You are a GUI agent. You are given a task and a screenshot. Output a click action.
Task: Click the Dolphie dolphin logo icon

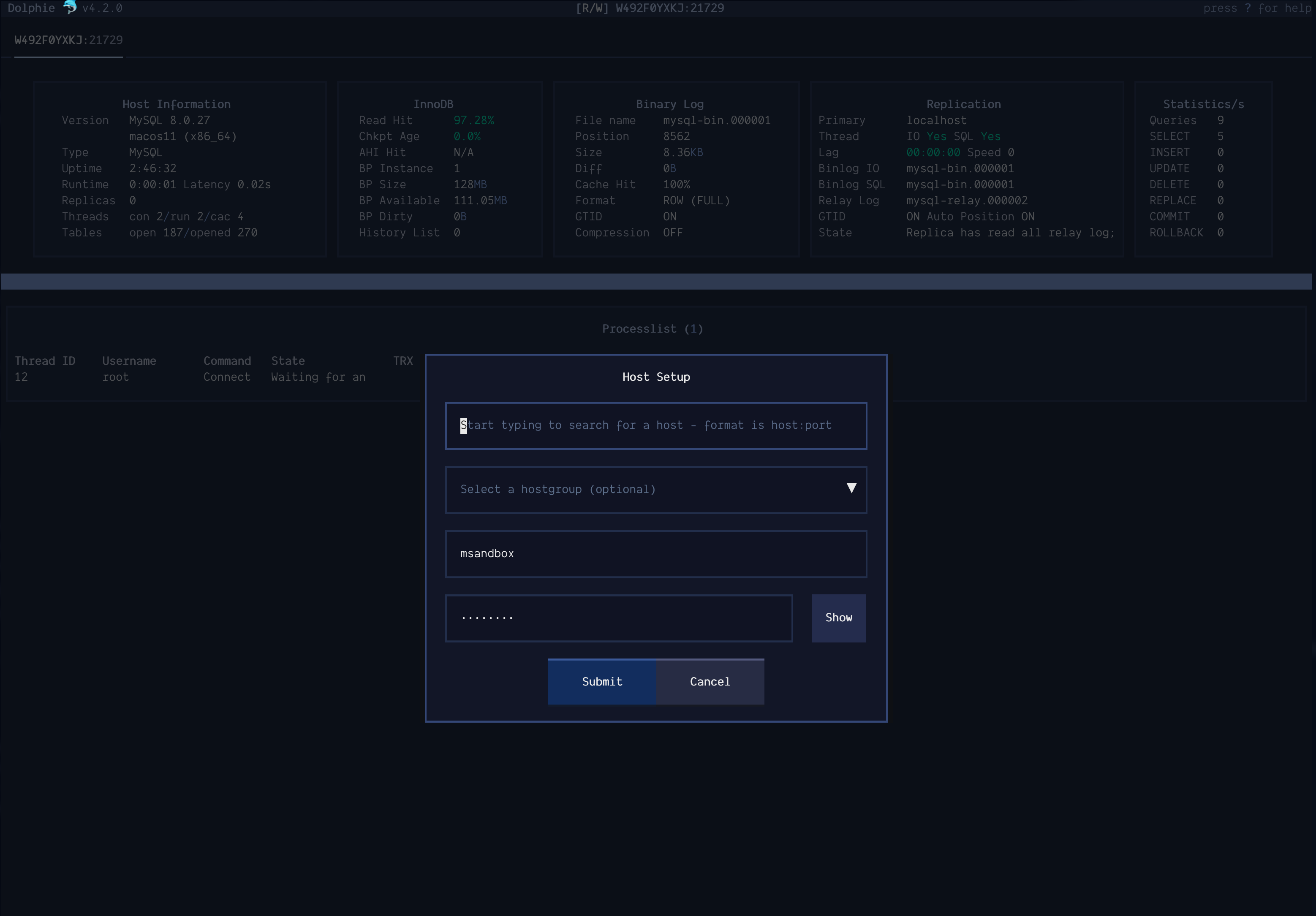(69, 8)
